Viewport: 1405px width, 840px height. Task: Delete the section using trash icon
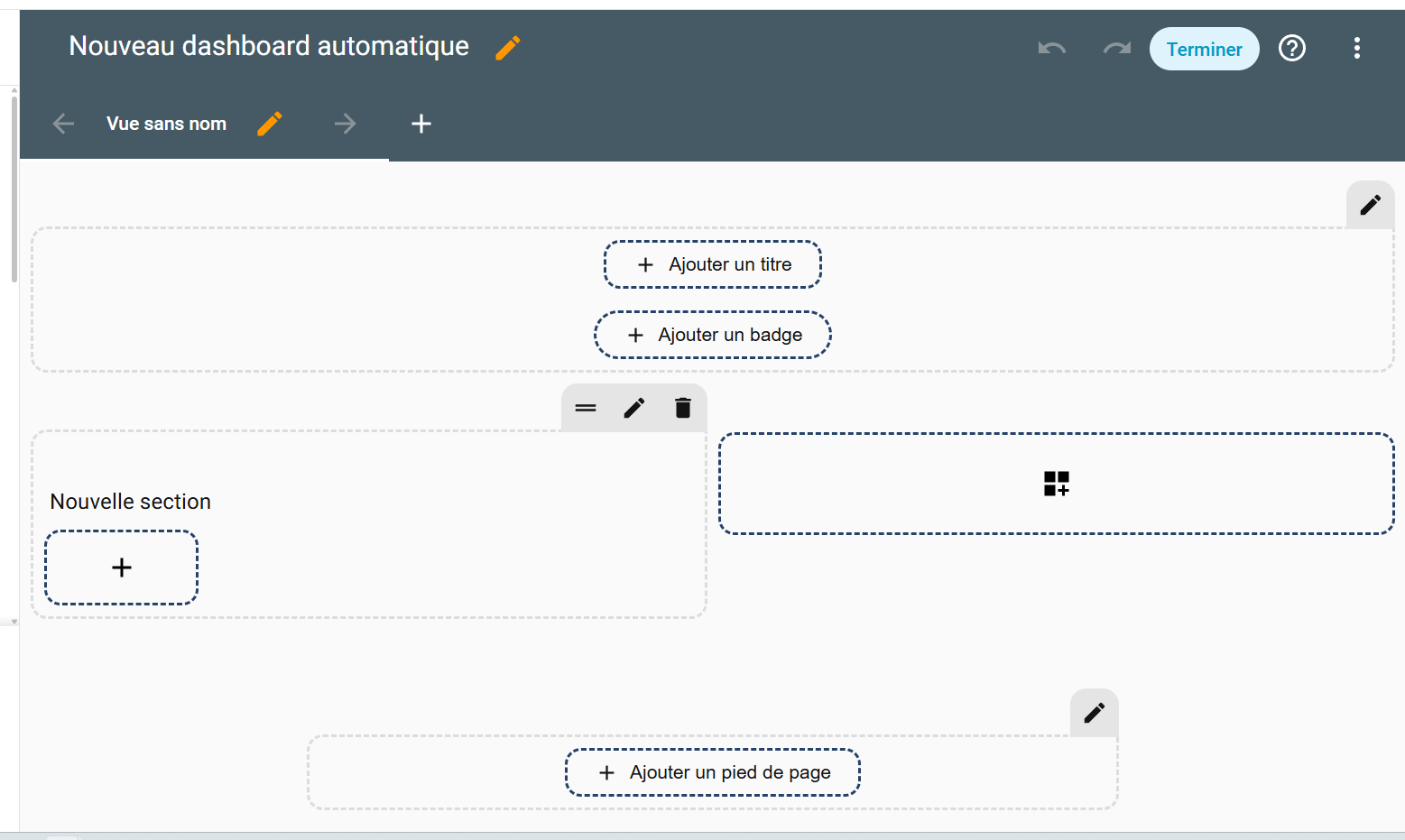[683, 408]
